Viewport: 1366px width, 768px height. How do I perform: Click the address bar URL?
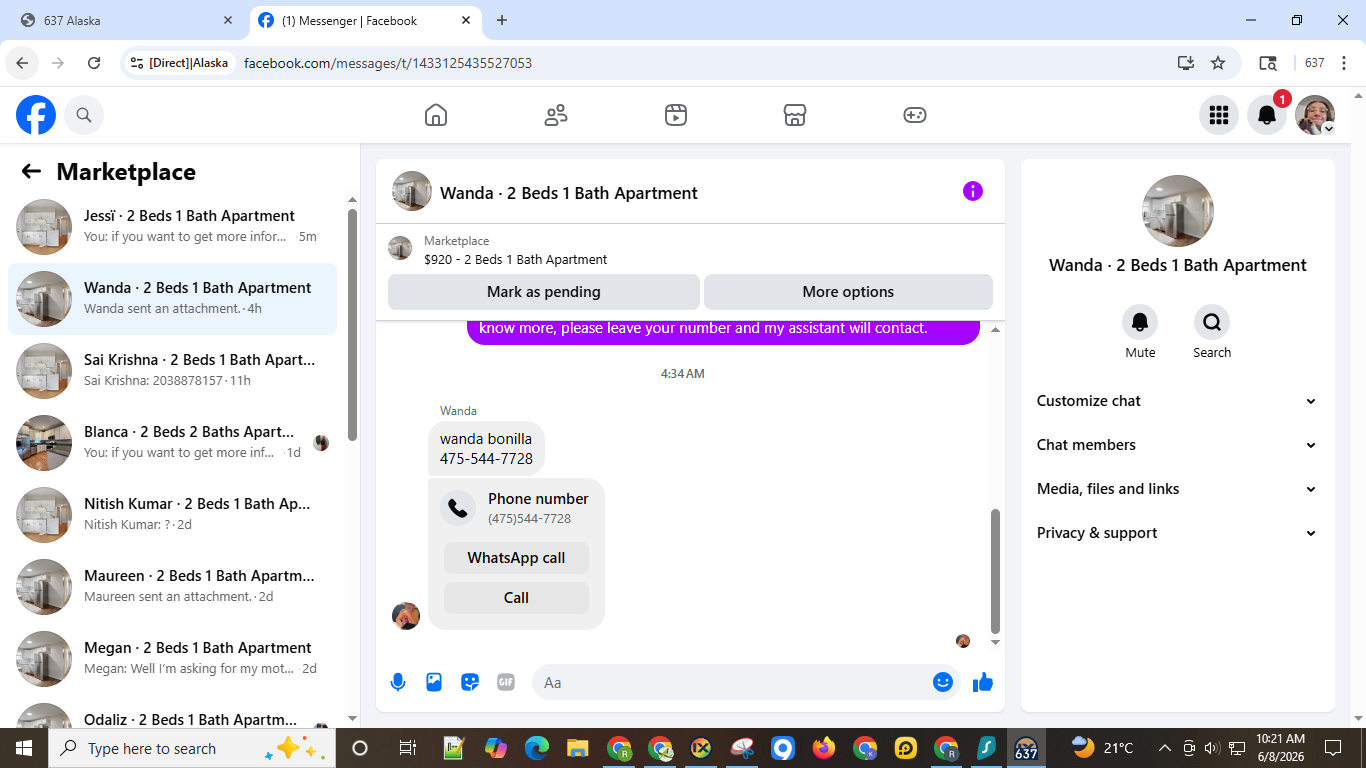click(x=388, y=63)
